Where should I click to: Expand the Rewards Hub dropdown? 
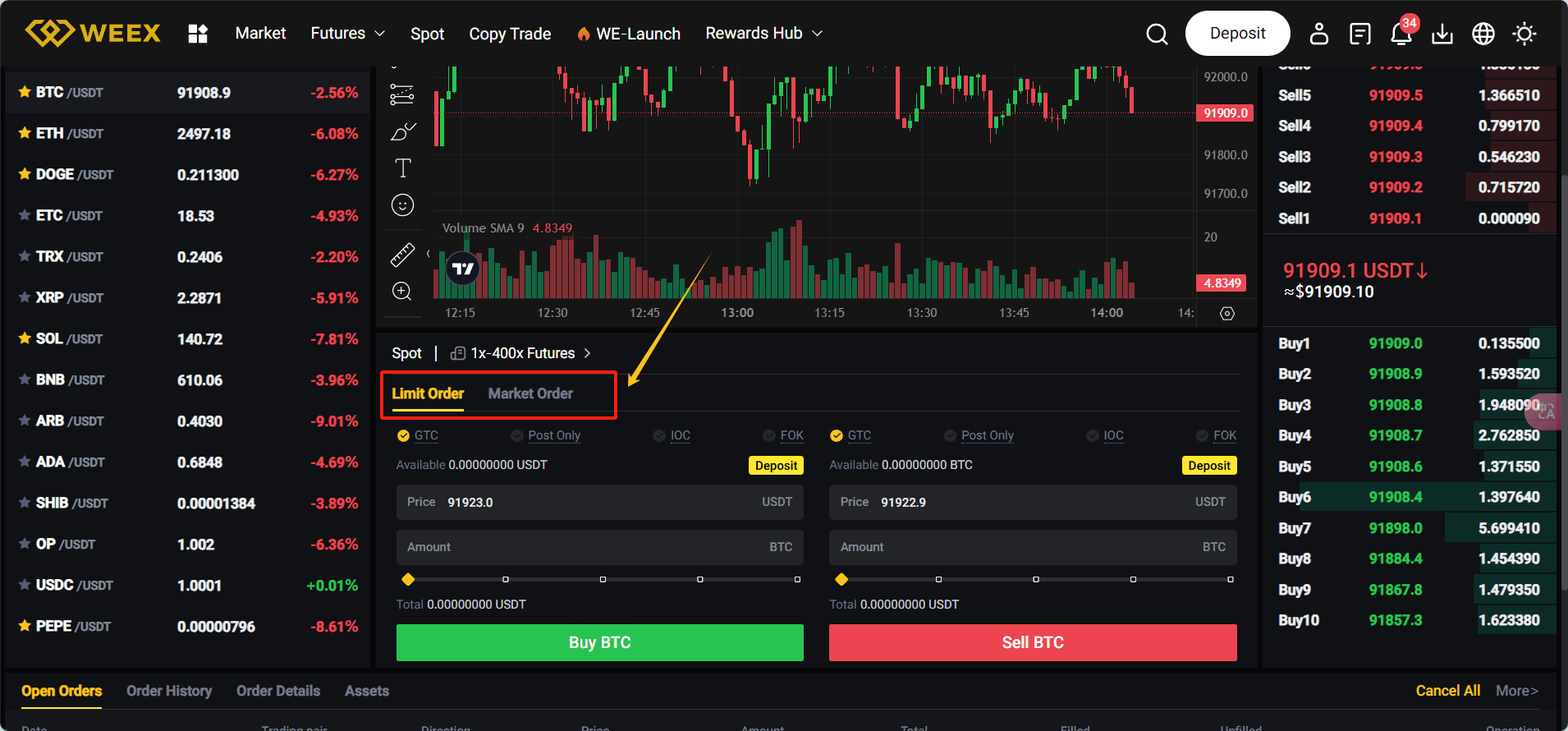pyautogui.click(x=763, y=34)
